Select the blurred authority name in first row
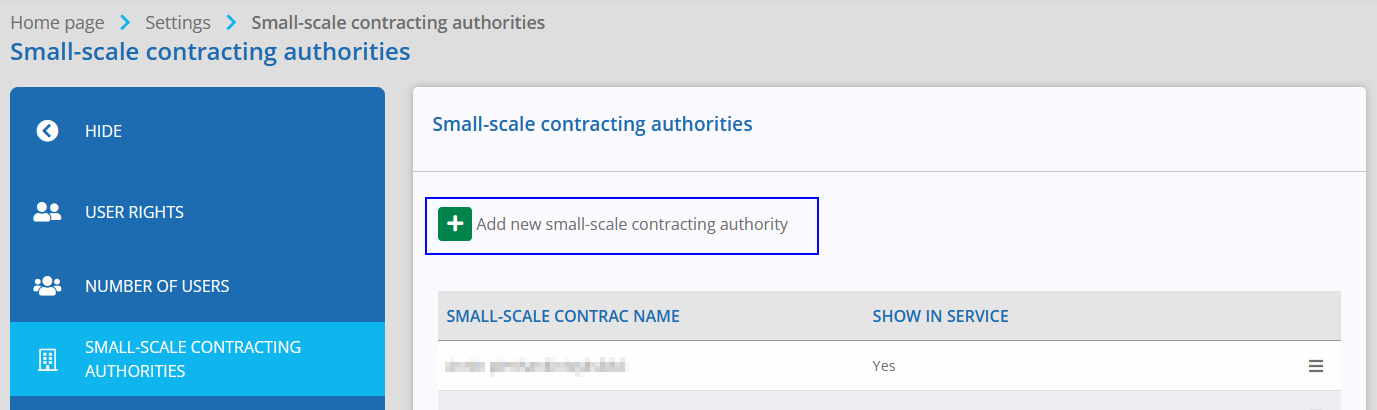 click(536, 366)
